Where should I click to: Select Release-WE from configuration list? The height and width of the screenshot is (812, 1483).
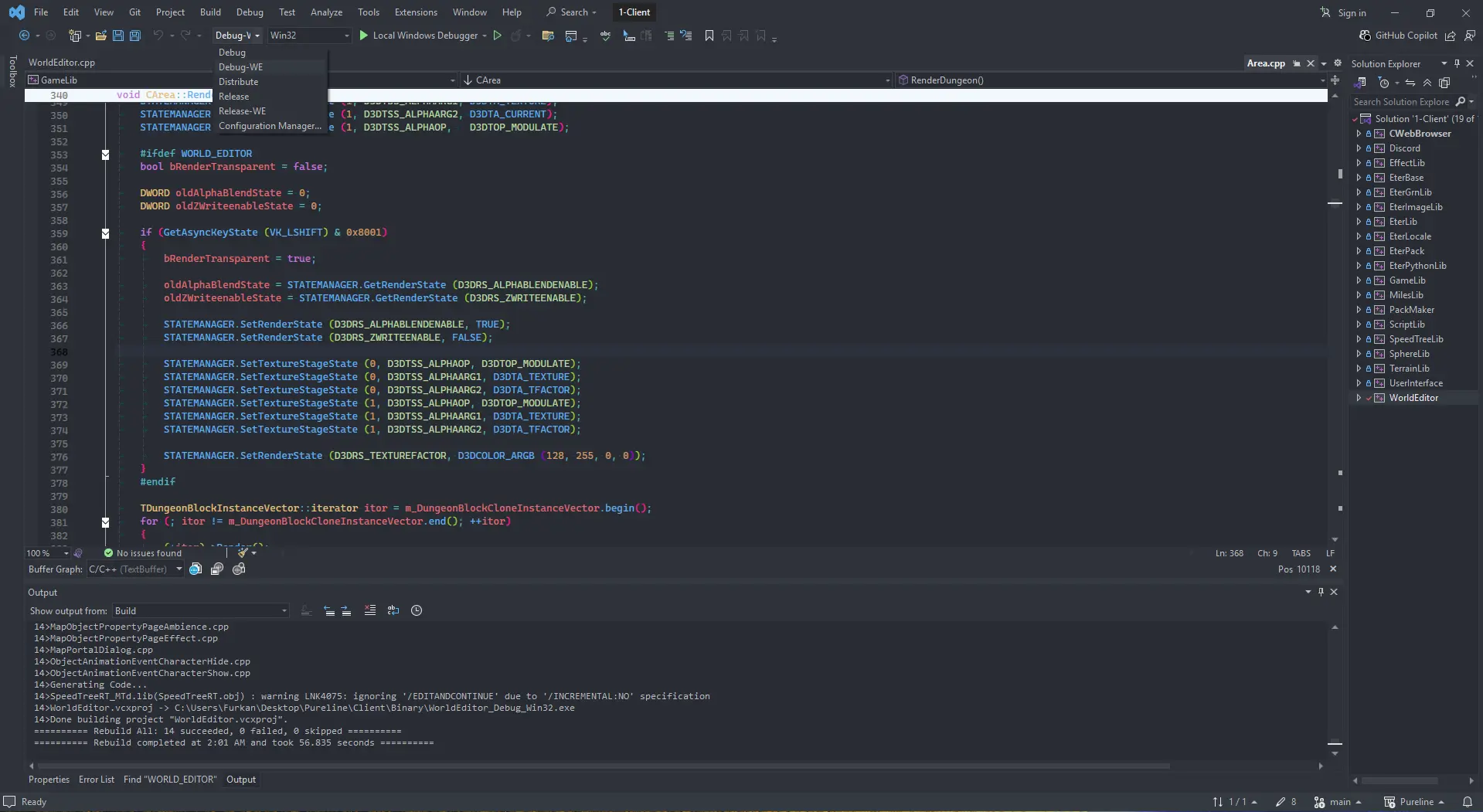point(242,111)
